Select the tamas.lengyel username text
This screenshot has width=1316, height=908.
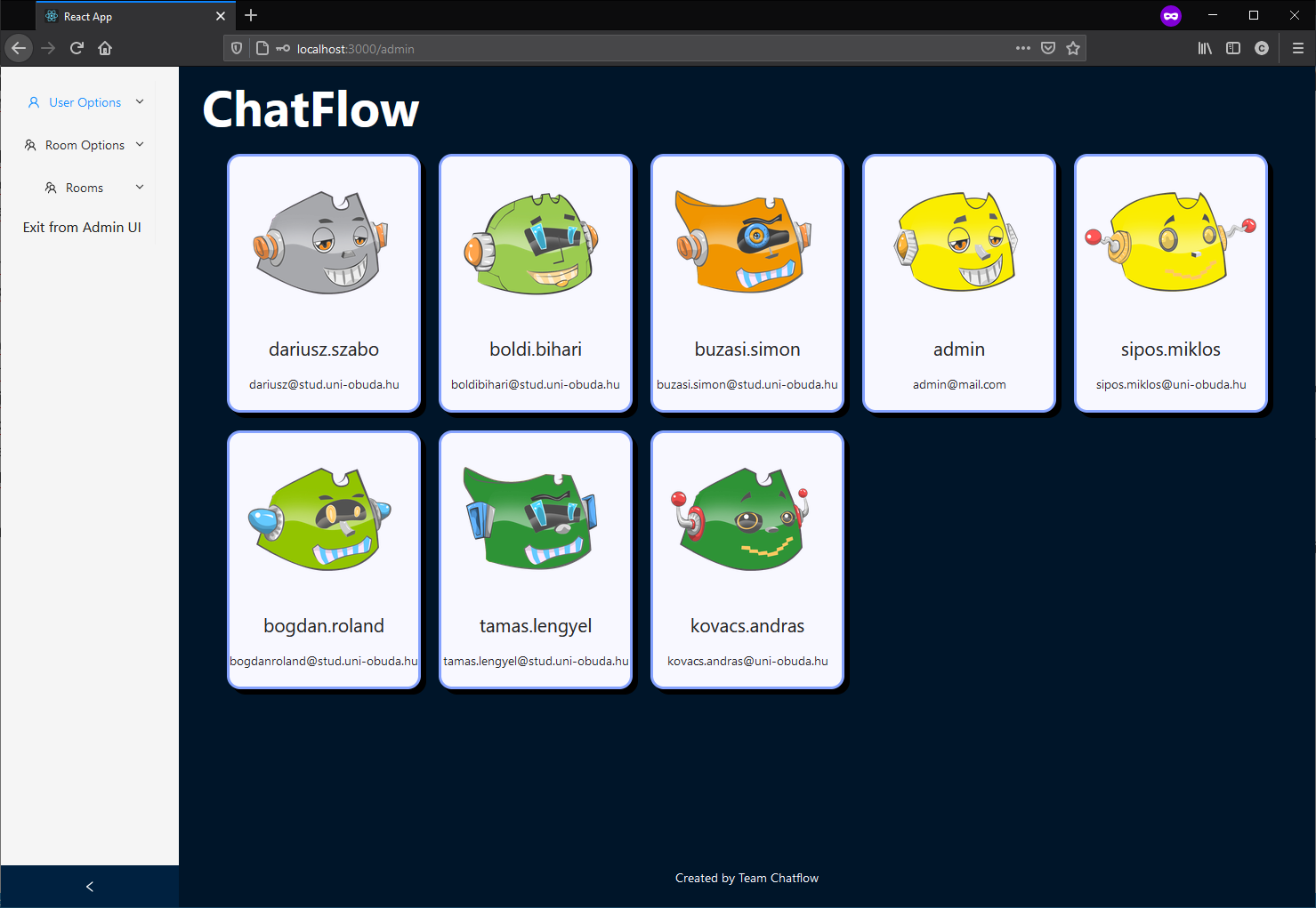click(x=536, y=626)
